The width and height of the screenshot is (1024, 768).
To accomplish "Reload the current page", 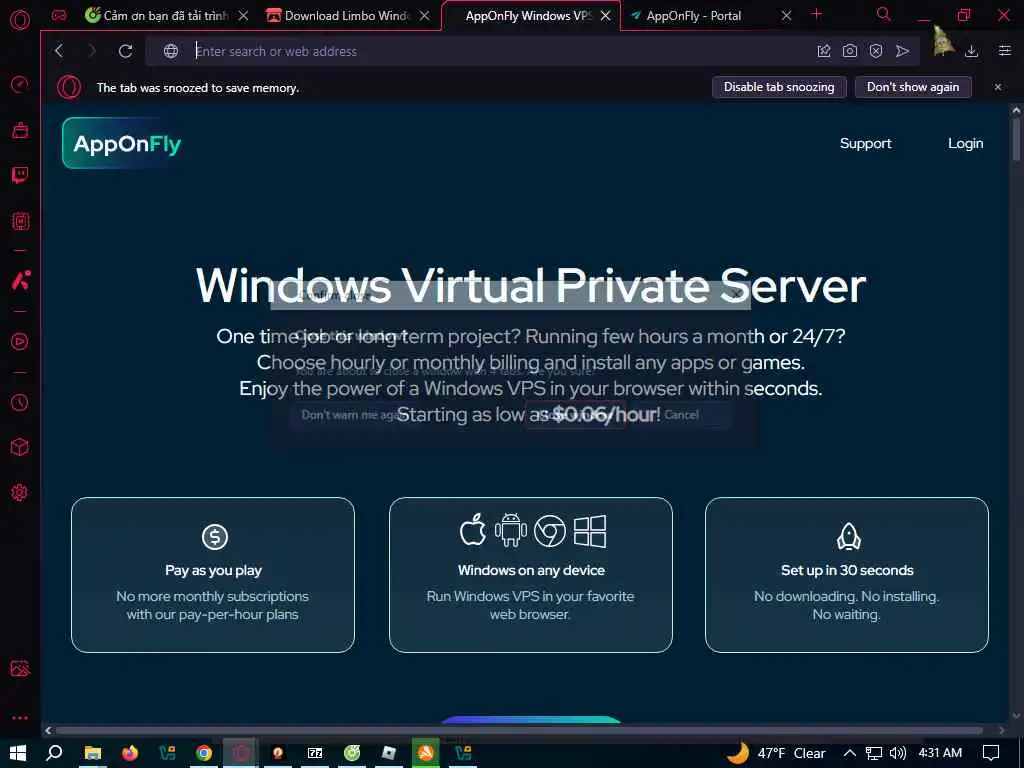I will click(x=125, y=51).
